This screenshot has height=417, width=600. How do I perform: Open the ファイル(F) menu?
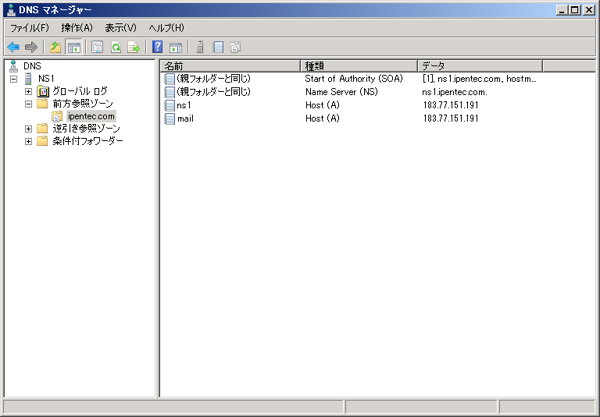[29, 28]
